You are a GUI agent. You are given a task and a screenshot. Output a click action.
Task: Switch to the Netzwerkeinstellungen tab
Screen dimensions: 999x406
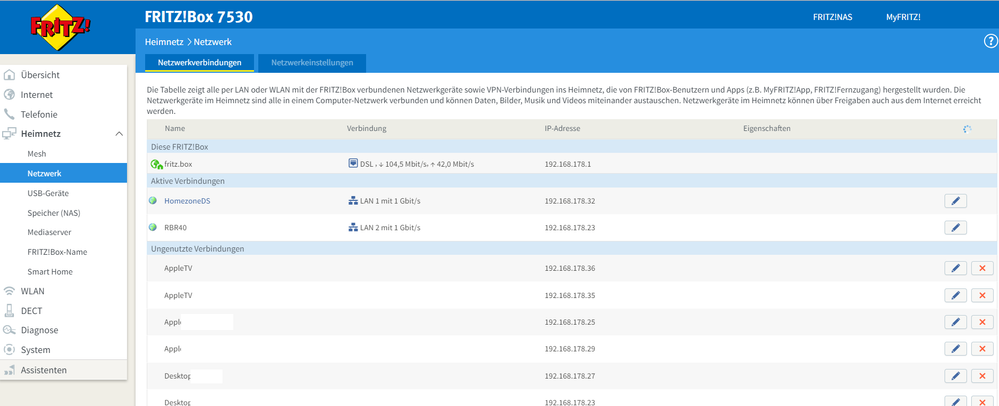pyautogui.click(x=311, y=63)
